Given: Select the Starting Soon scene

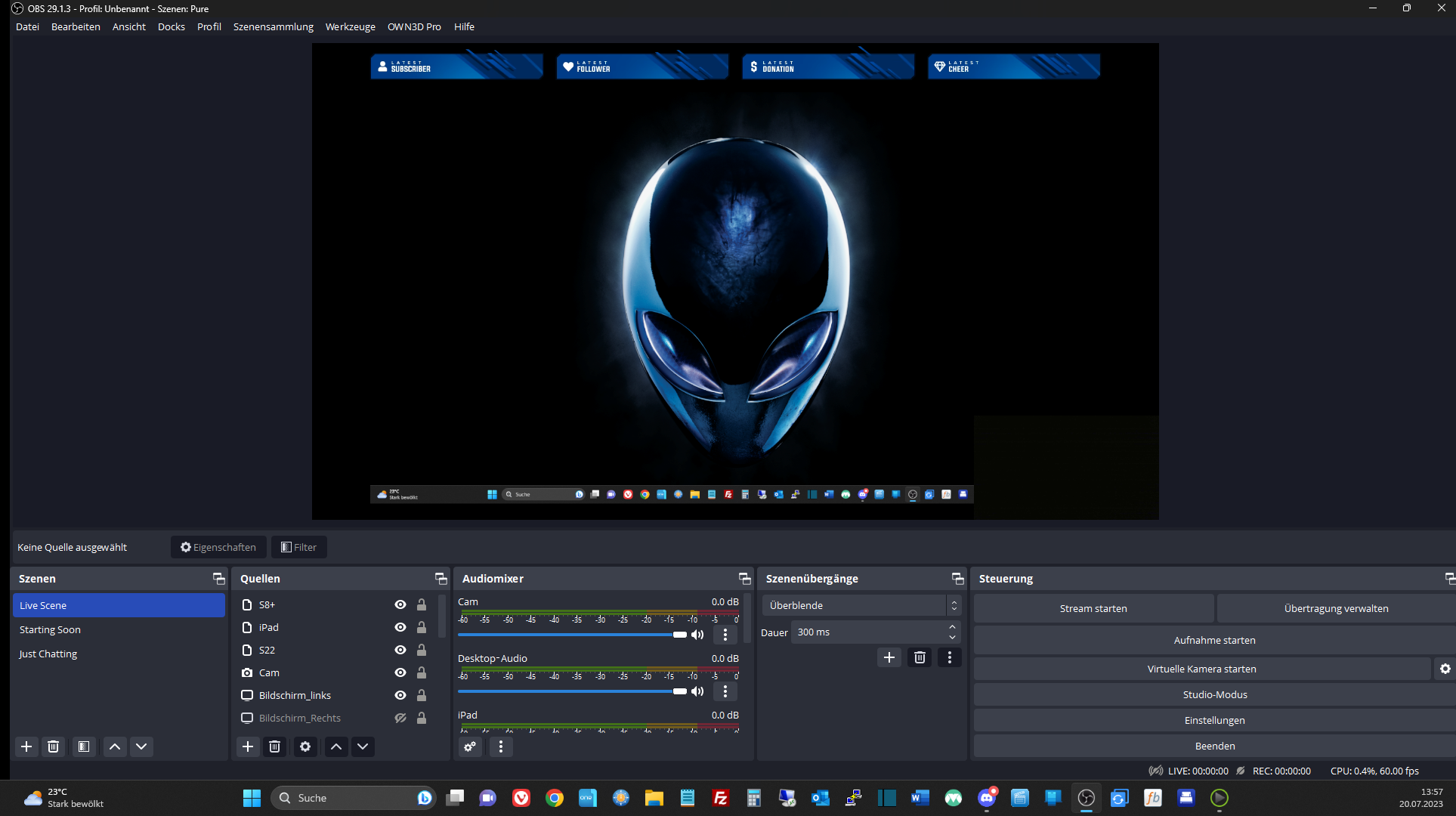Looking at the screenshot, I should point(119,629).
